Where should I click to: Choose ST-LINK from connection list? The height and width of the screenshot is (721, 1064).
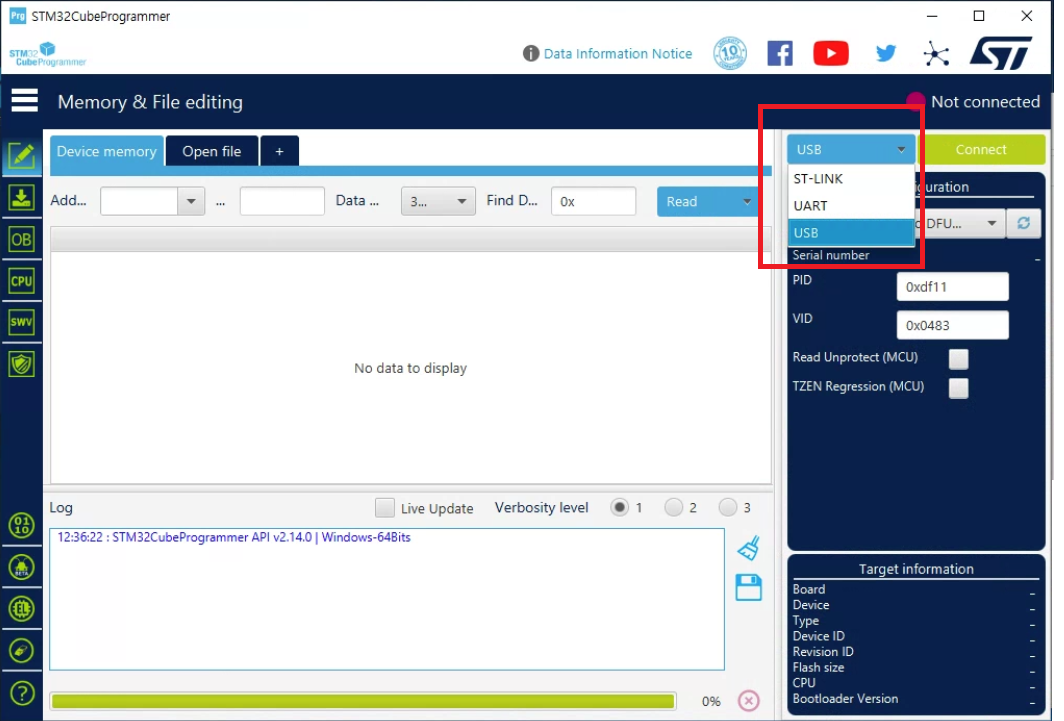[851, 178]
